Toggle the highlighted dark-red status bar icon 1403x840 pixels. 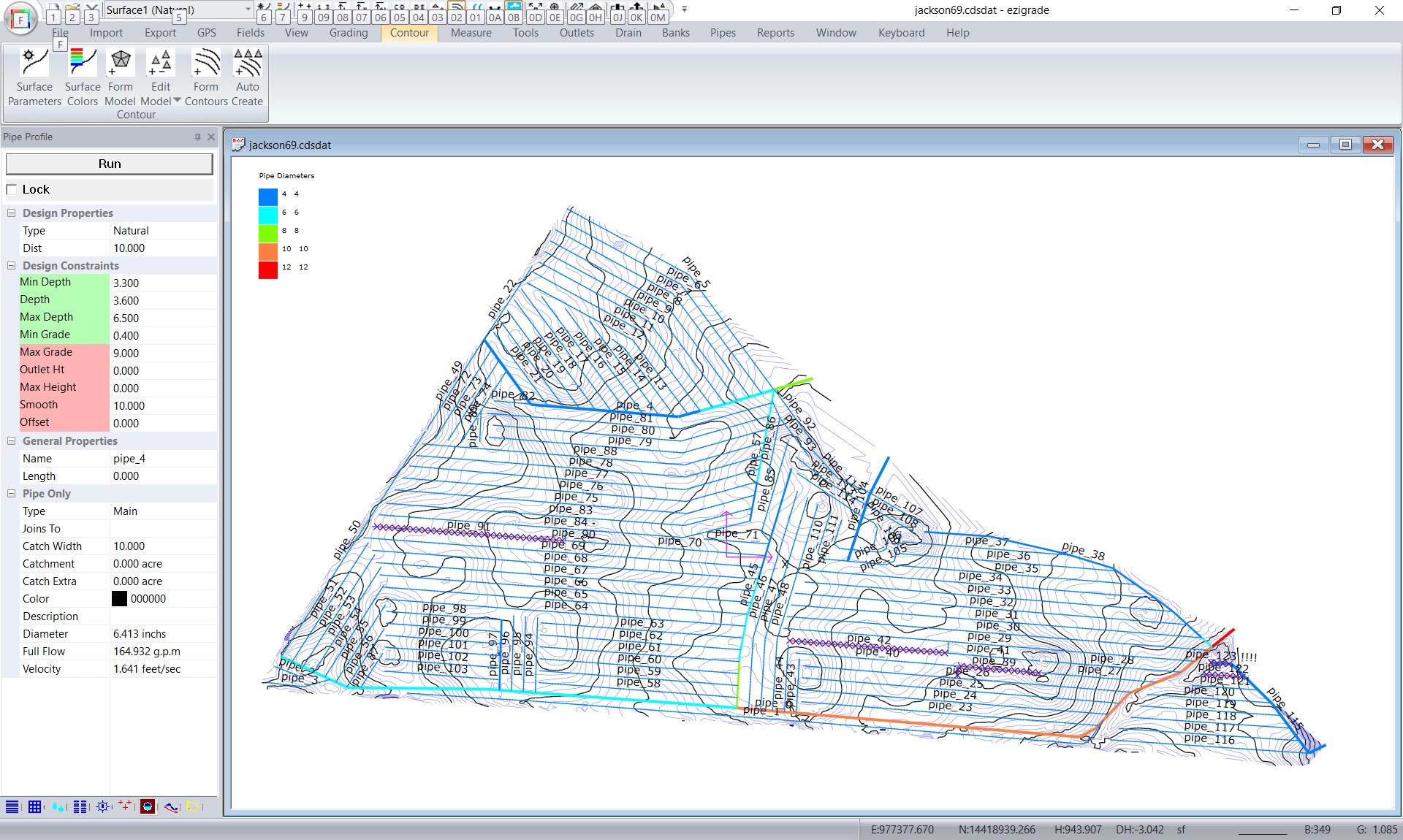pos(147,806)
